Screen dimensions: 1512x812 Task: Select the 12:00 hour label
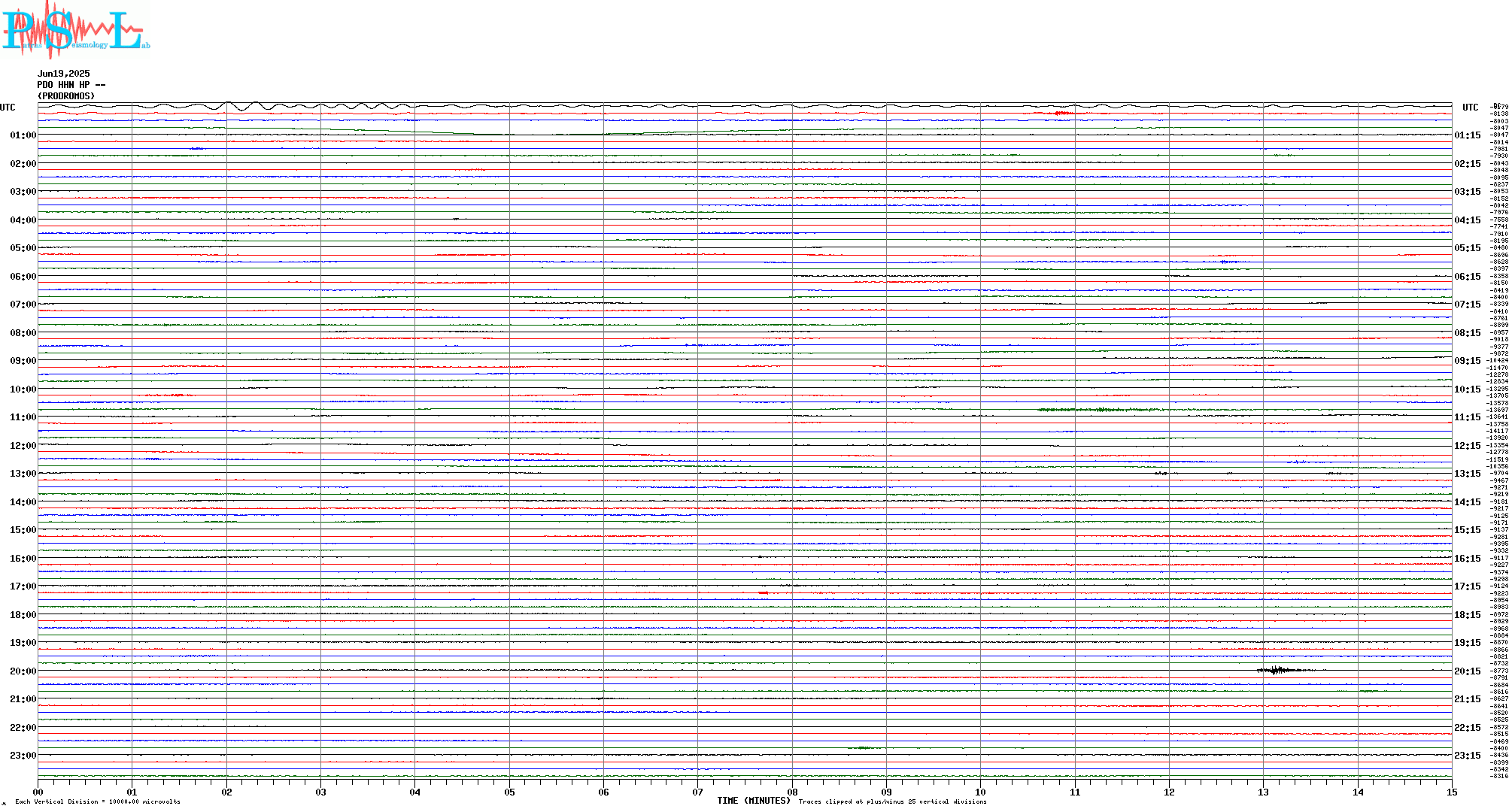tap(23, 446)
